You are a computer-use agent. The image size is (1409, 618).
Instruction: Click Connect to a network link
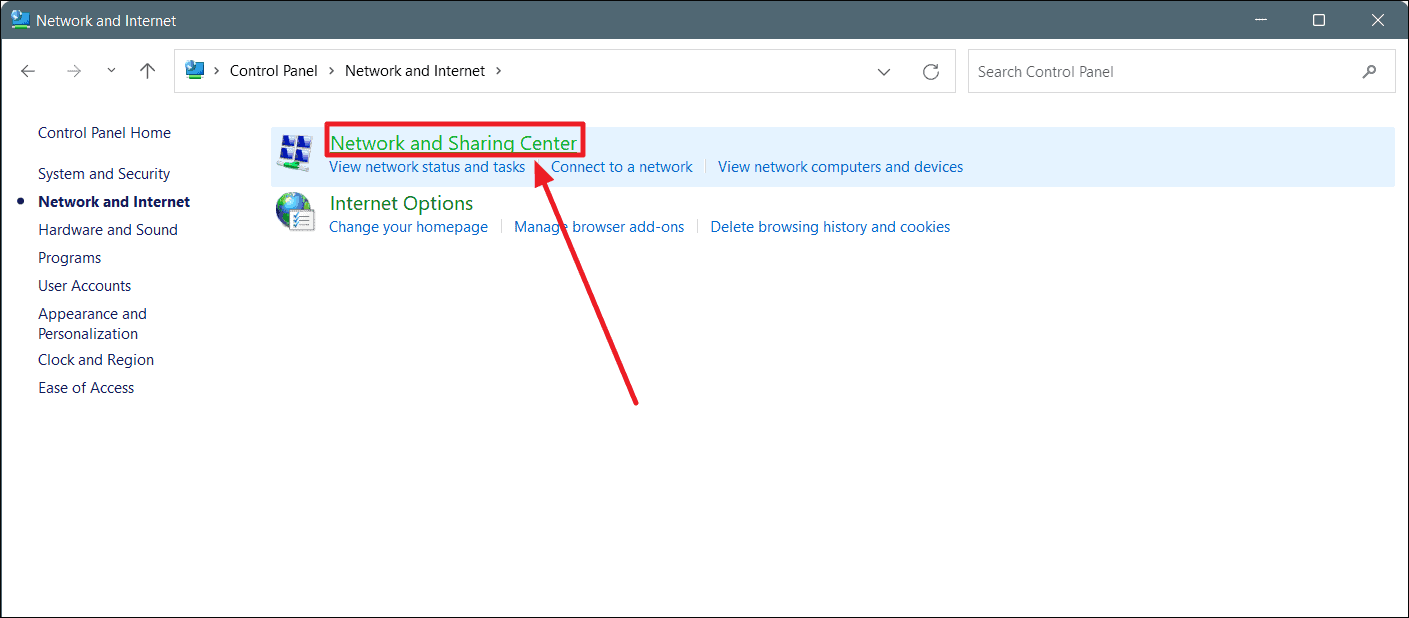621,167
